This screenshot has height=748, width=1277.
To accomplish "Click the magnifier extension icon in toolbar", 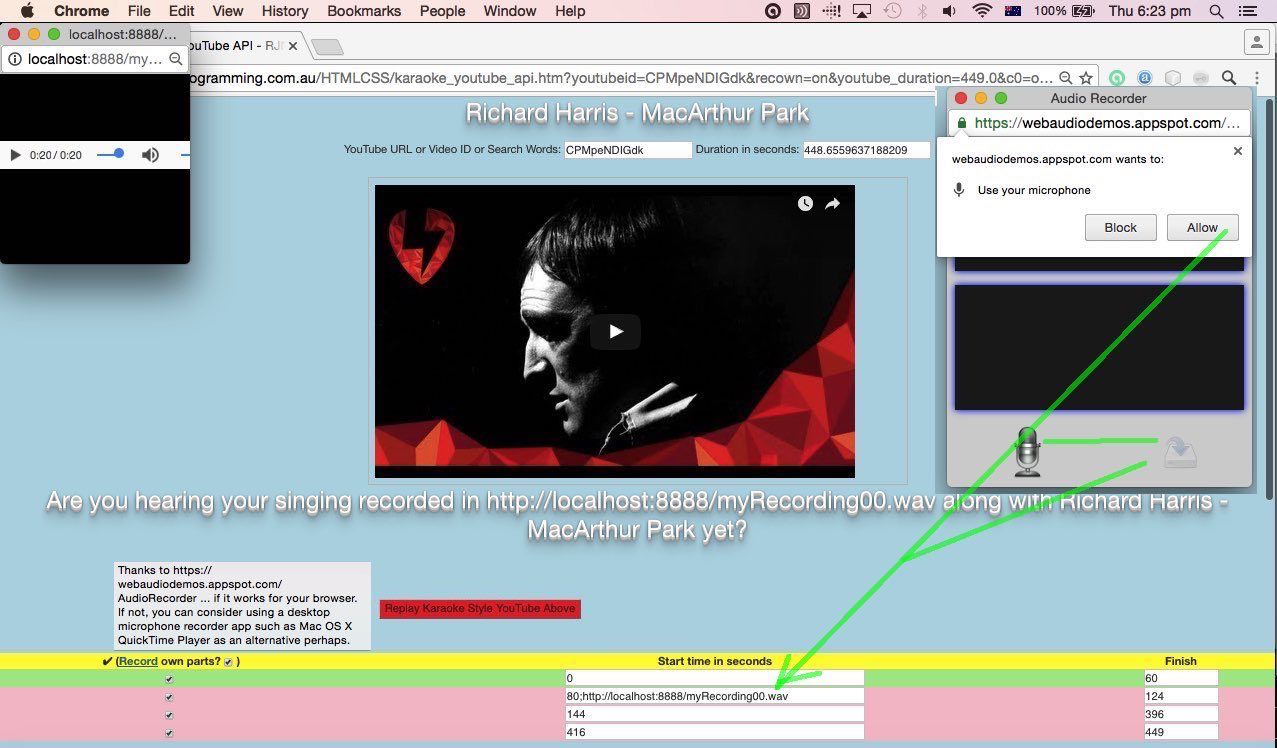I will click(1229, 78).
